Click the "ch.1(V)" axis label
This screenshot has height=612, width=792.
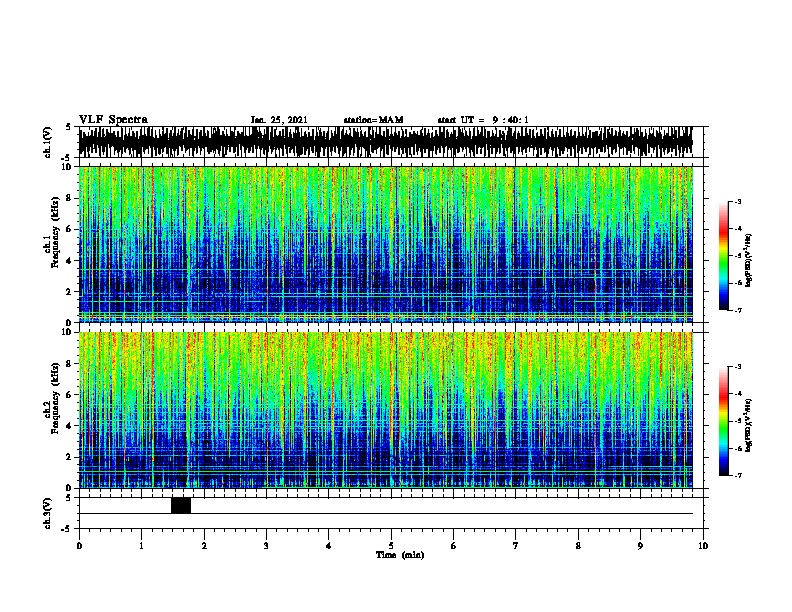click(48, 142)
